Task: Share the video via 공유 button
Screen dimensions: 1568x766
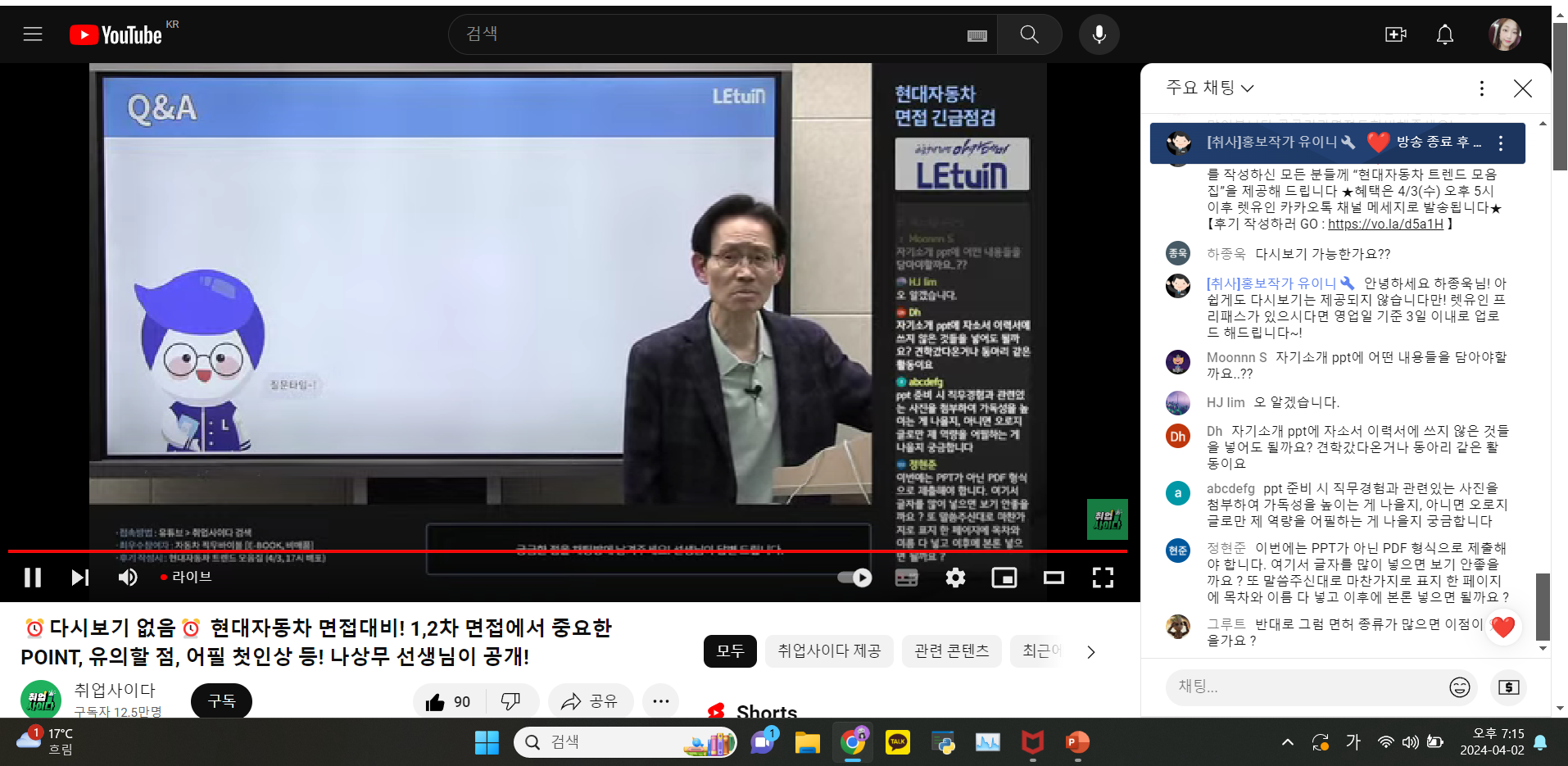Action: (x=590, y=701)
